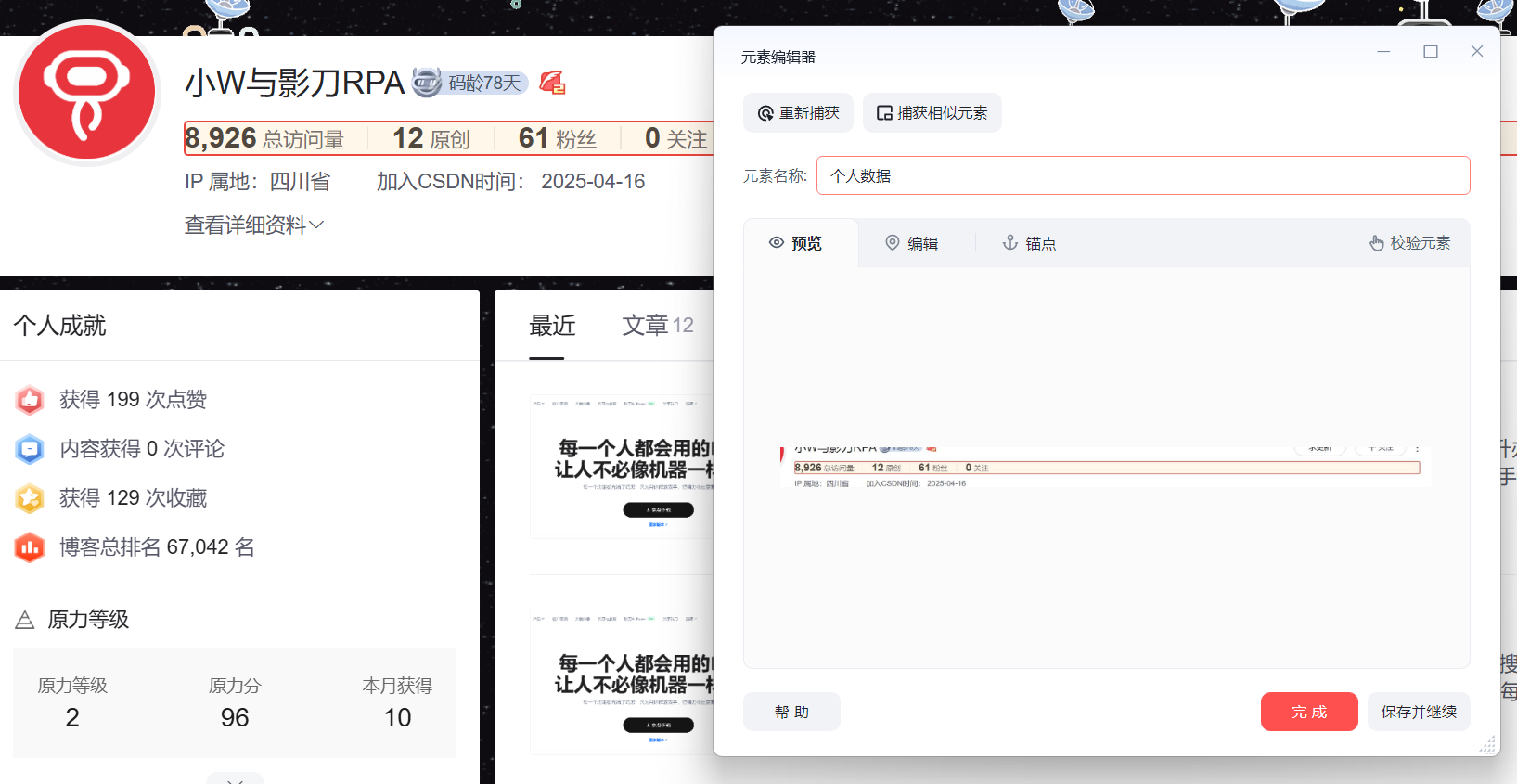Click the red CSDN profile avatar

point(87,93)
